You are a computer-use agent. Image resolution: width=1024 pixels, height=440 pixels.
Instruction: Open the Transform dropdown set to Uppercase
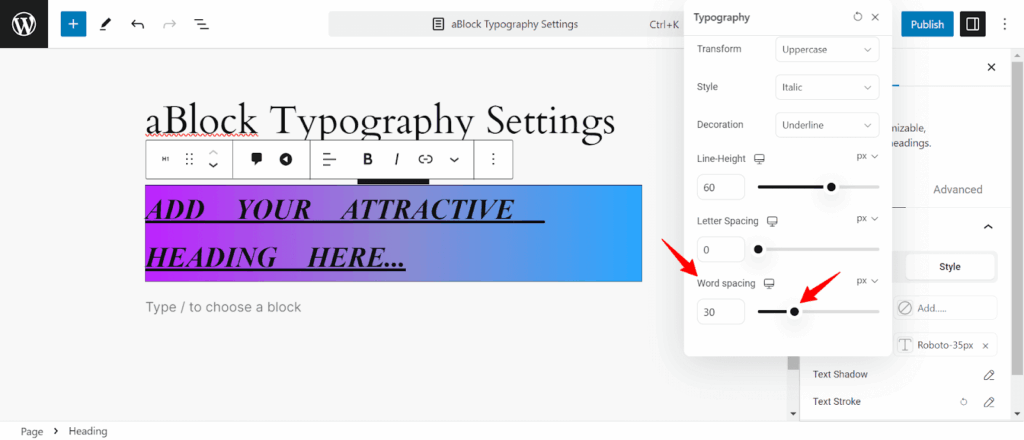(x=827, y=49)
